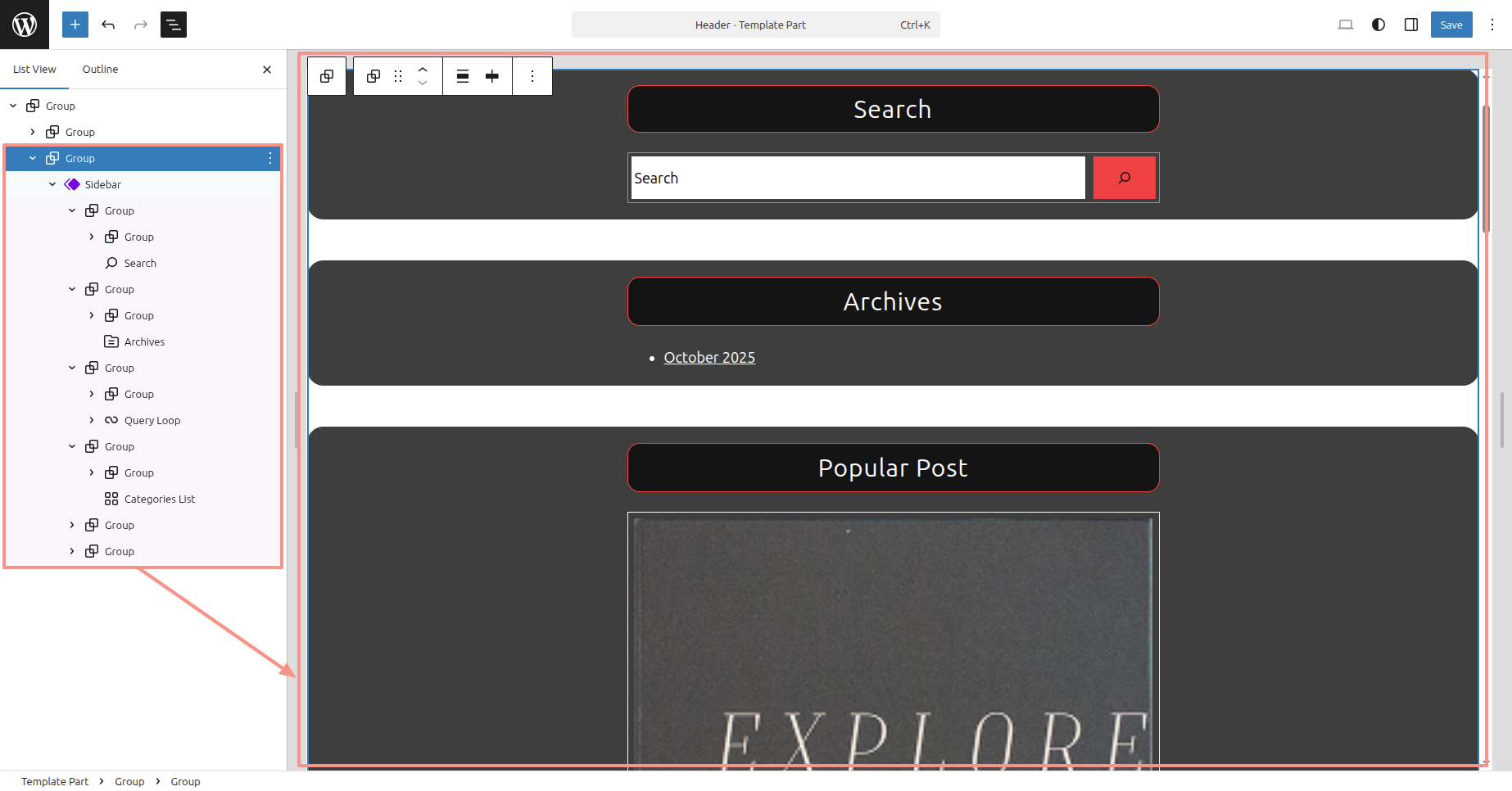The image size is (1512, 791).
Task: Click the Undo arrow icon
Action: tap(108, 25)
